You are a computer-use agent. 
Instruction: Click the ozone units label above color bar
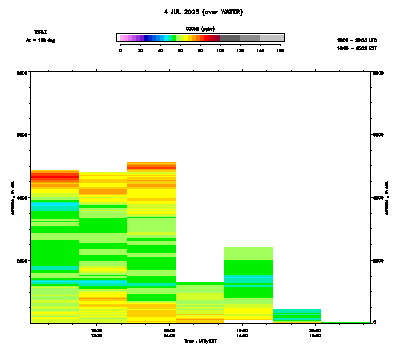tap(200, 29)
